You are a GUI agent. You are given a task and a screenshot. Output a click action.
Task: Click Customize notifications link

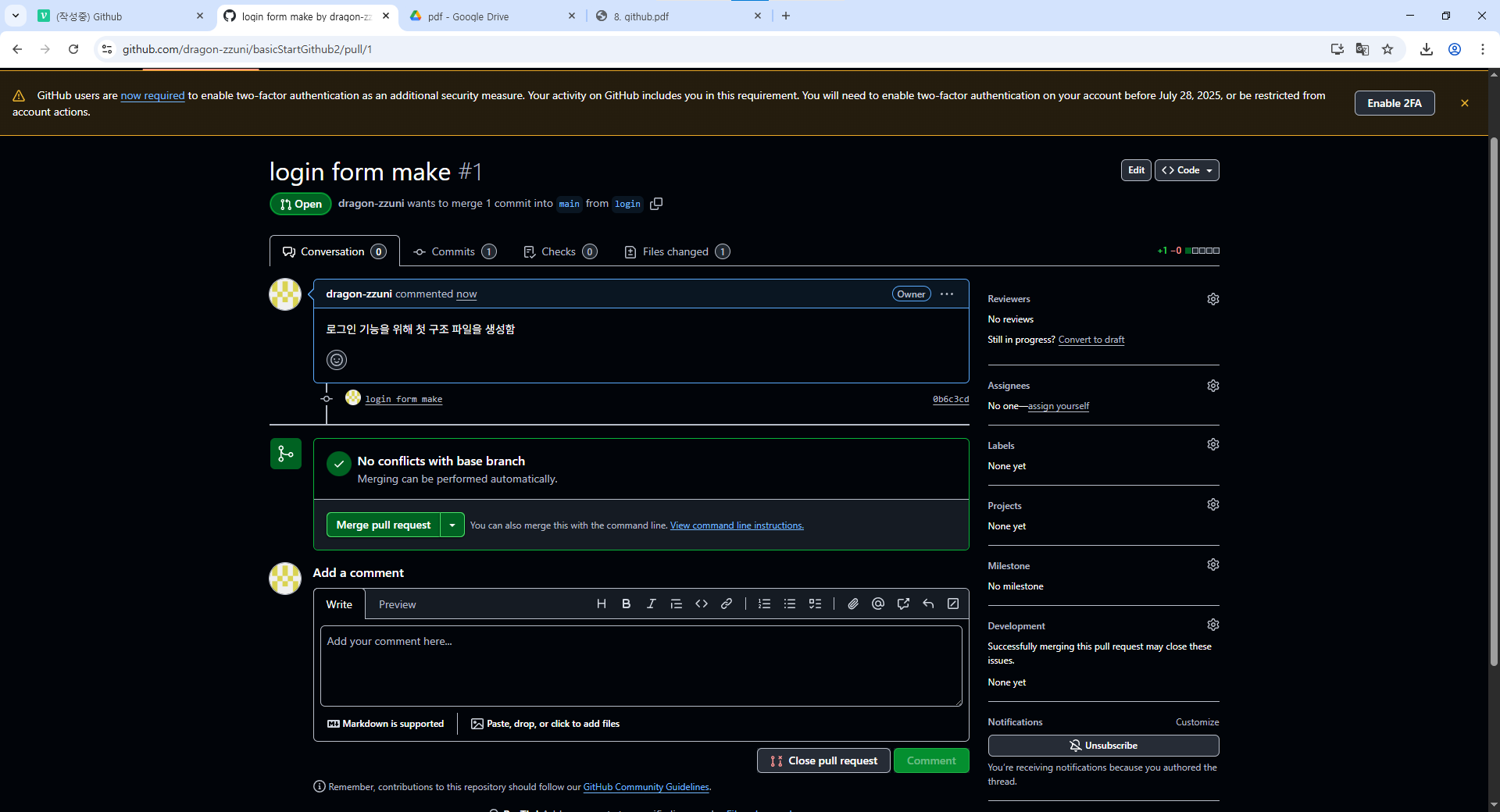tap(1197, 722)
